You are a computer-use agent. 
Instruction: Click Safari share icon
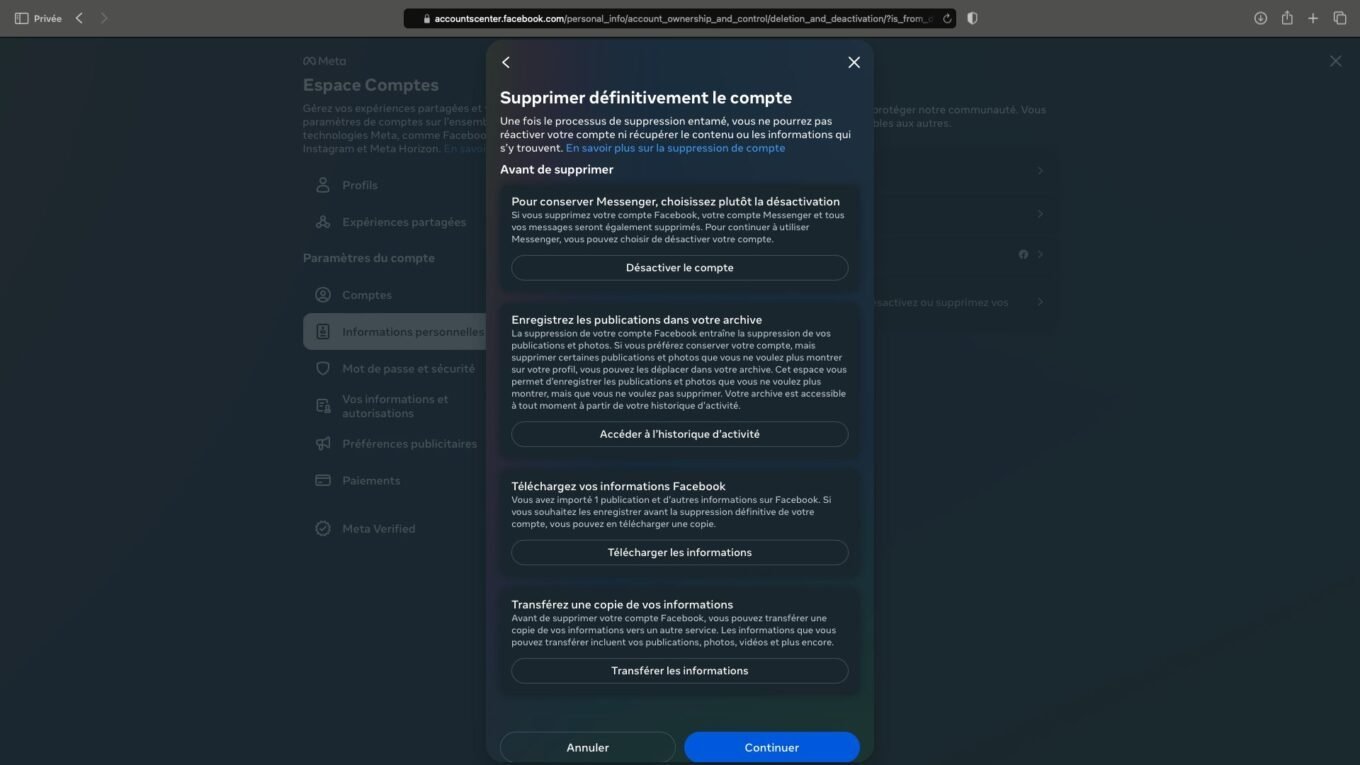(1287, 18)
